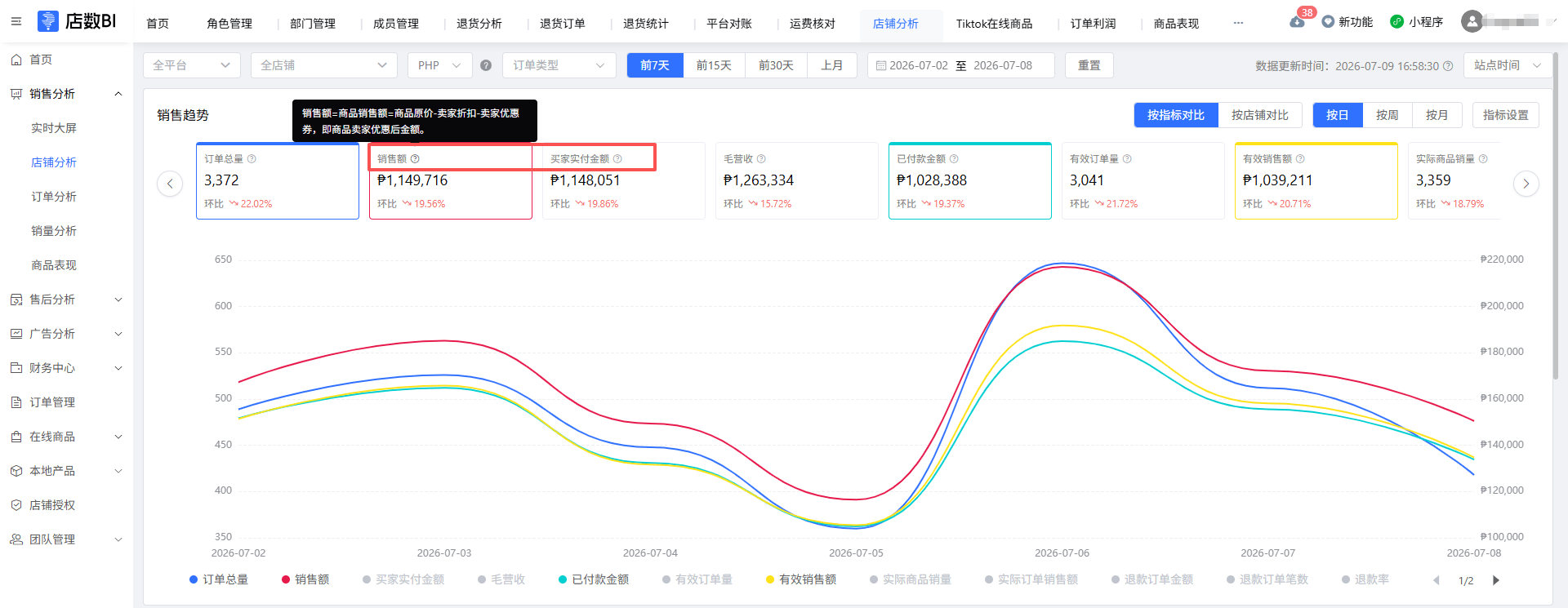The height and width of the screenshot is (608, 1568).
Task: Collapse sidebar with the hamburger menu icon
Action: pos(16,21)
